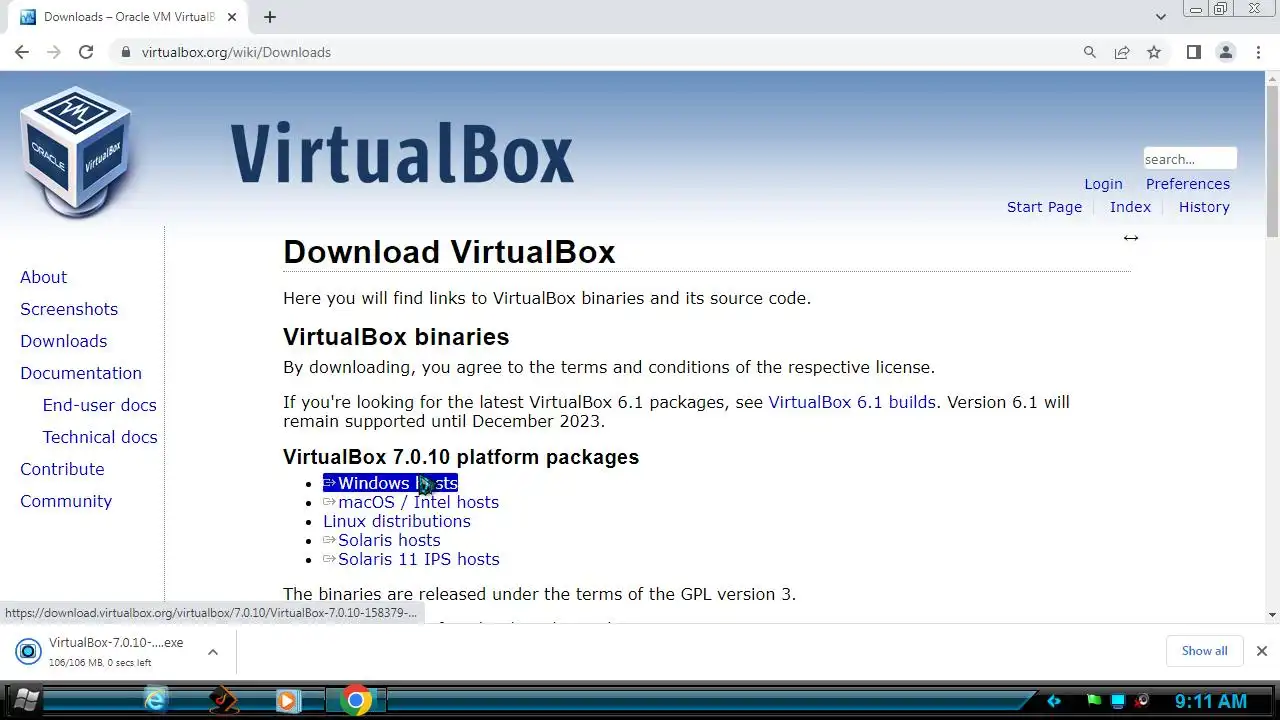Open the Chrome profile avatar menu
Viewport: 1280px width, 720px height.
[1226, 52]
